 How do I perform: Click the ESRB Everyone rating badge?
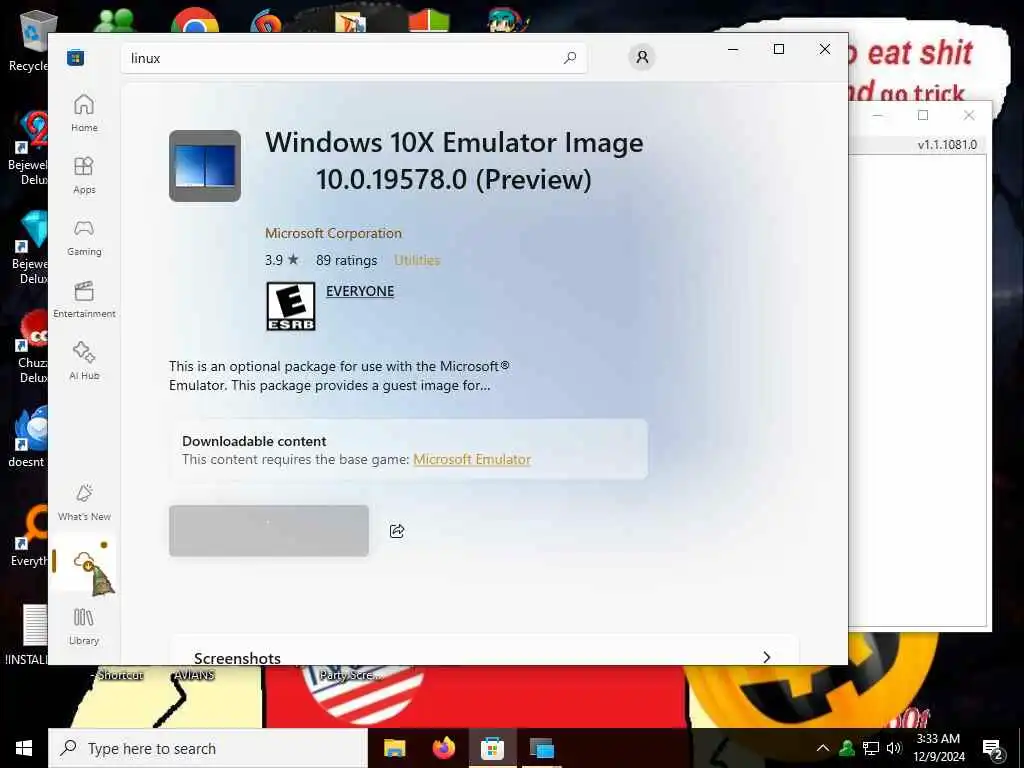click(291, 306)
